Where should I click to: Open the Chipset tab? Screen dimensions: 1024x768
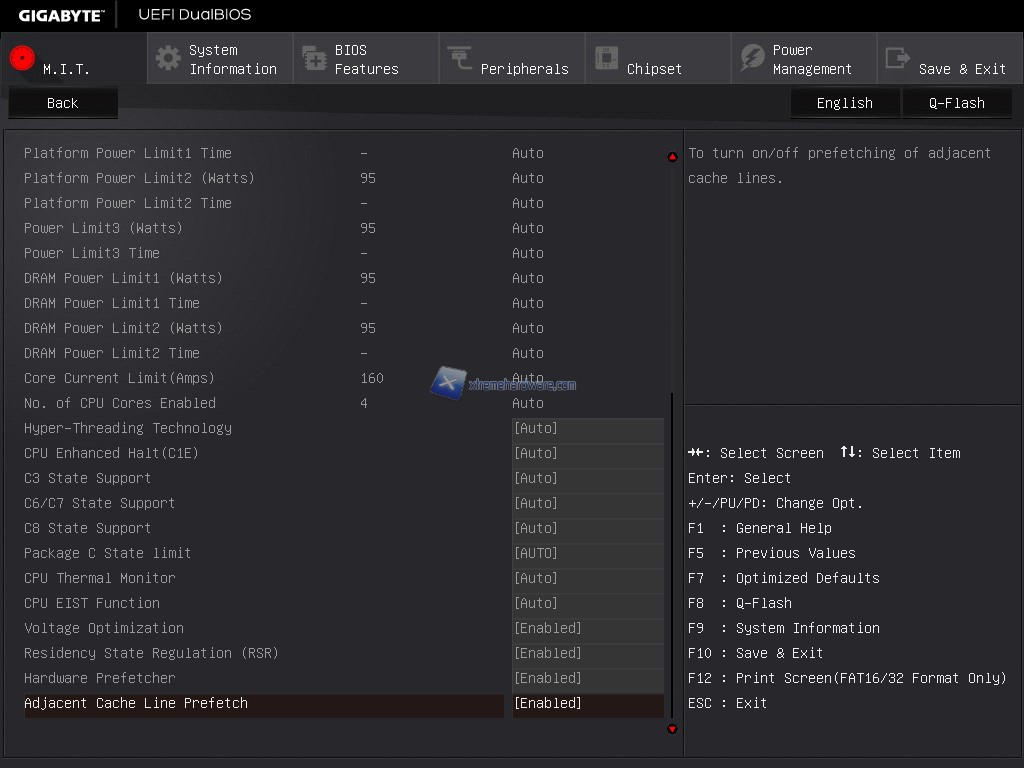654,69
